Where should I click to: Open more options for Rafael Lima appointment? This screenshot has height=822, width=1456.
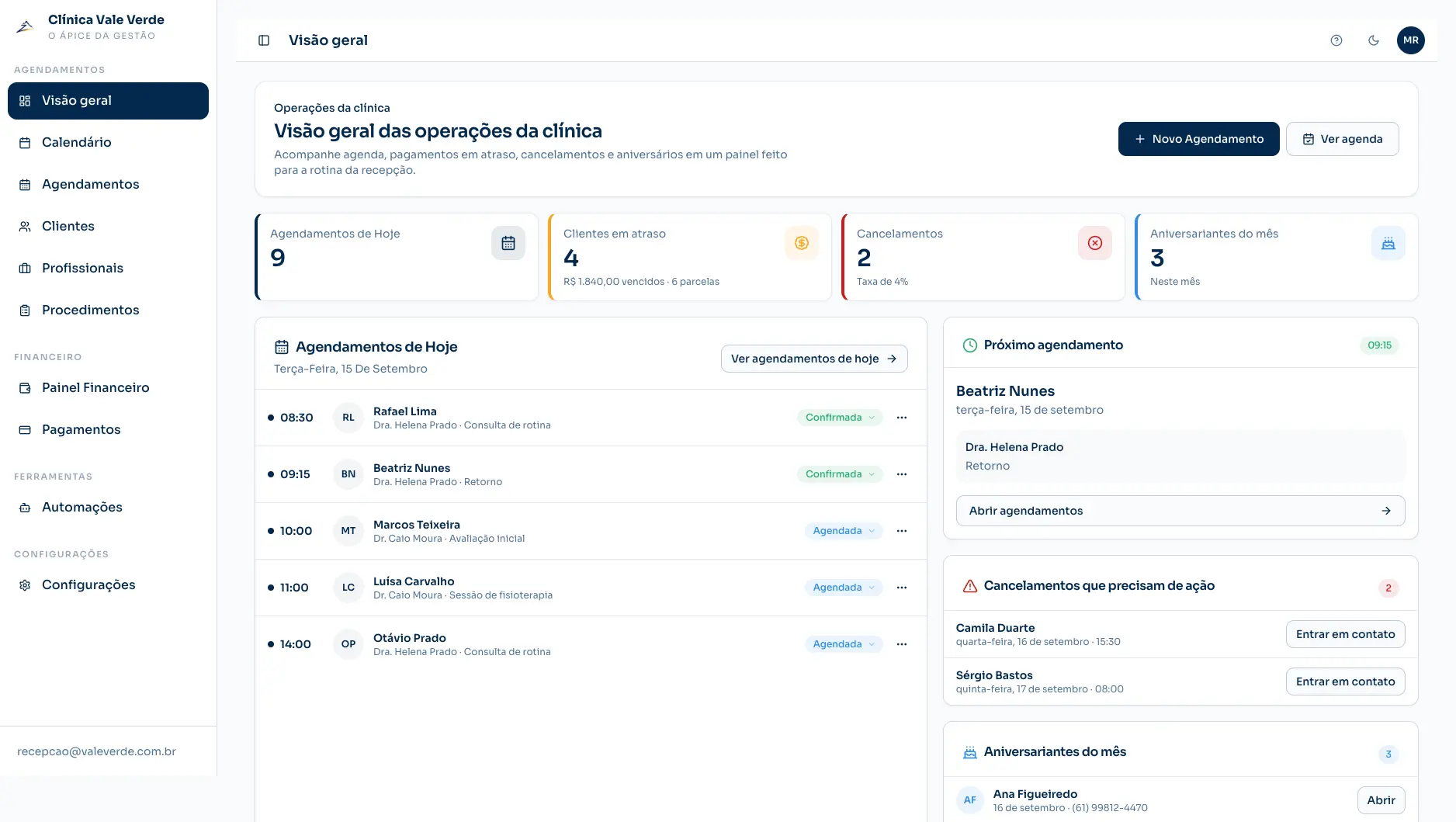click(902, 418)
